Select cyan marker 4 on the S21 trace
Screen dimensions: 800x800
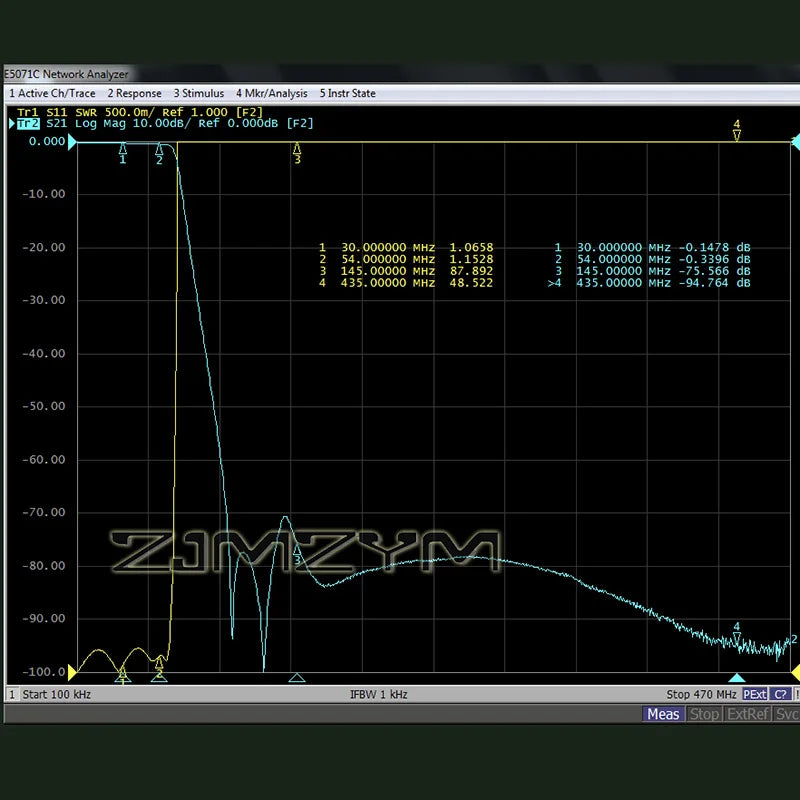(737, 633)
